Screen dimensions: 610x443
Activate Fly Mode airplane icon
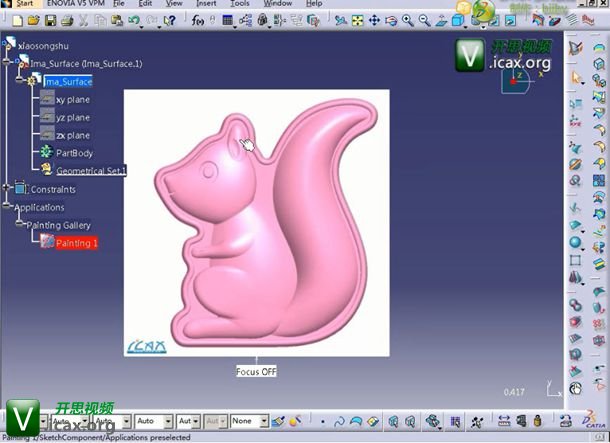[x=341, y=20]
